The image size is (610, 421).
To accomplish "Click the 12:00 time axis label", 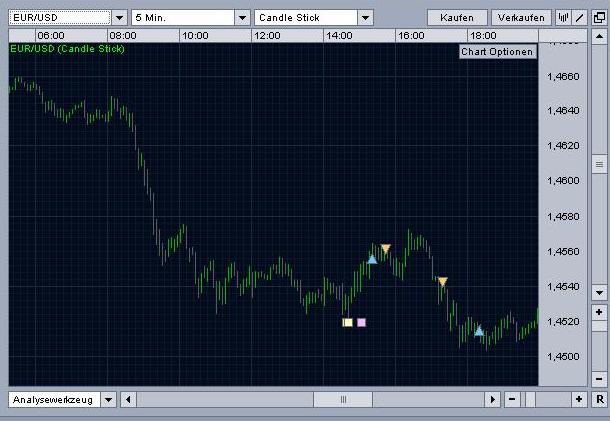I will 267,36.
